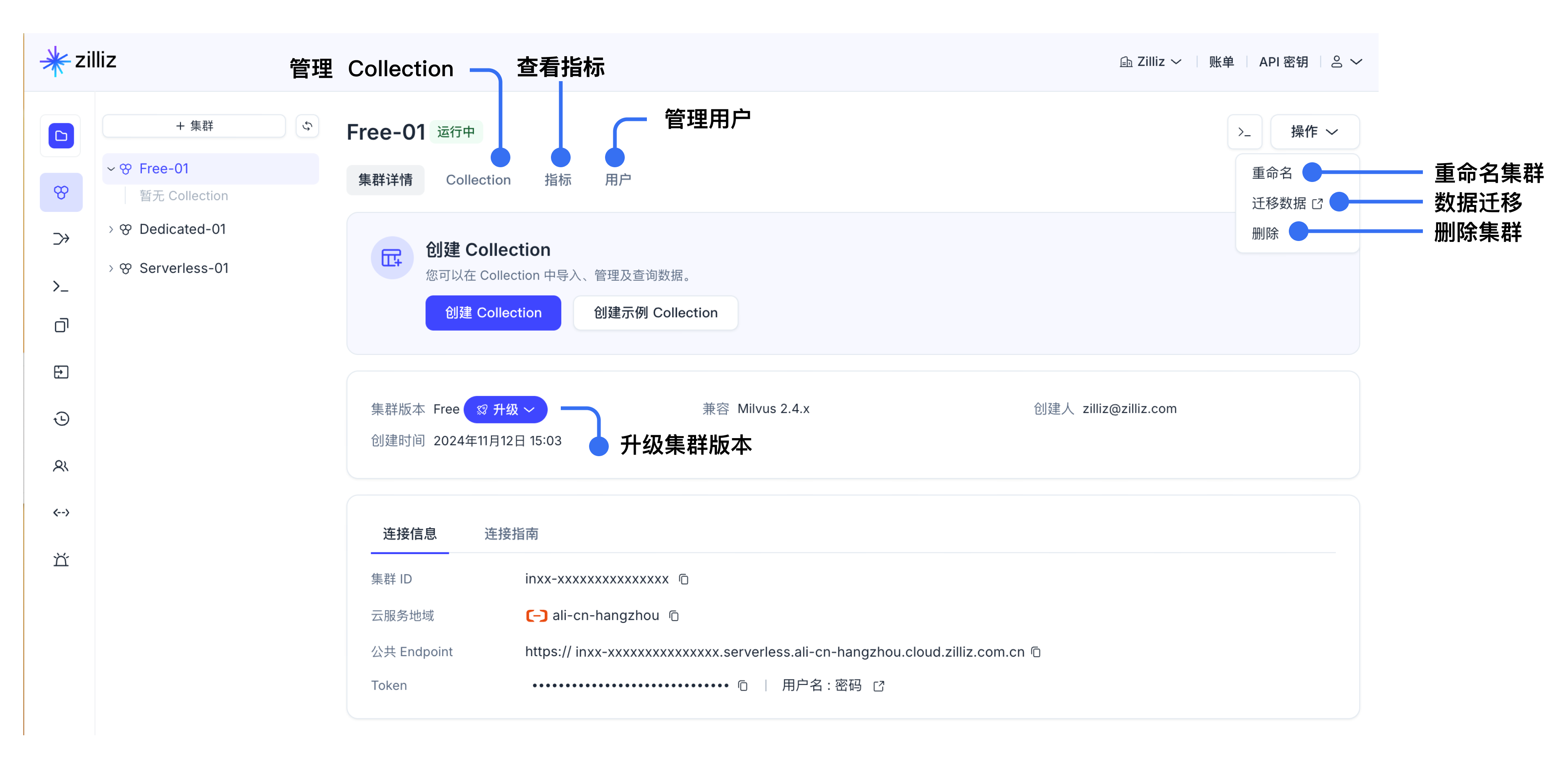Click the refresh cluster list icon

[x=307, y=126]
